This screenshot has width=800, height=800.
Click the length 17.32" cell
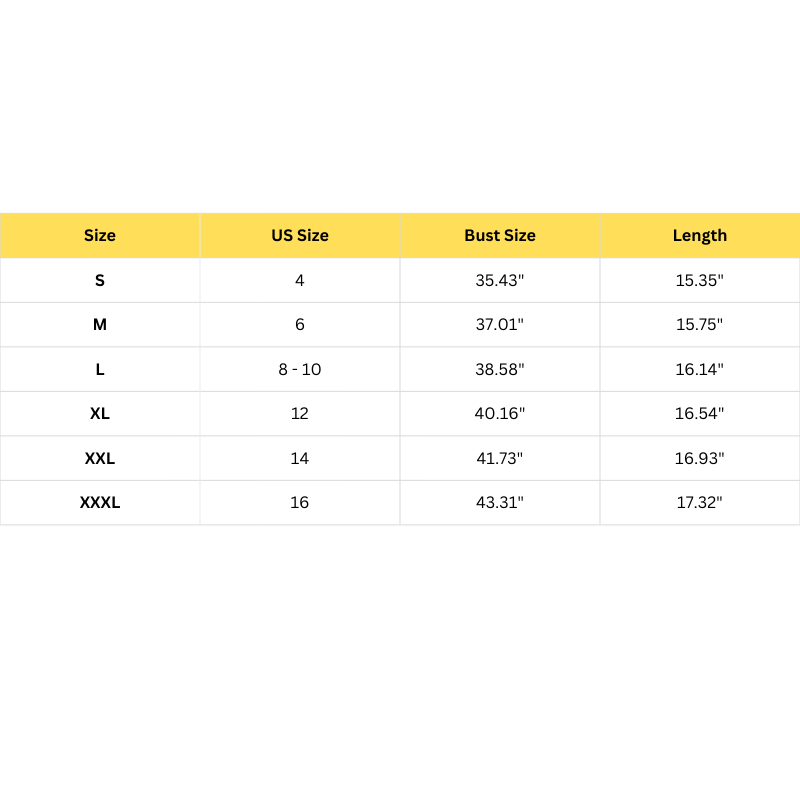click(x=700, y=503)
